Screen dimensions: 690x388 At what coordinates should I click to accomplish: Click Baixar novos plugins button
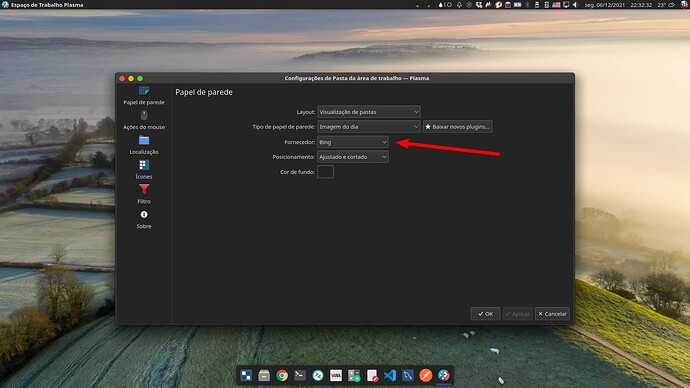[x=458, y=127]
